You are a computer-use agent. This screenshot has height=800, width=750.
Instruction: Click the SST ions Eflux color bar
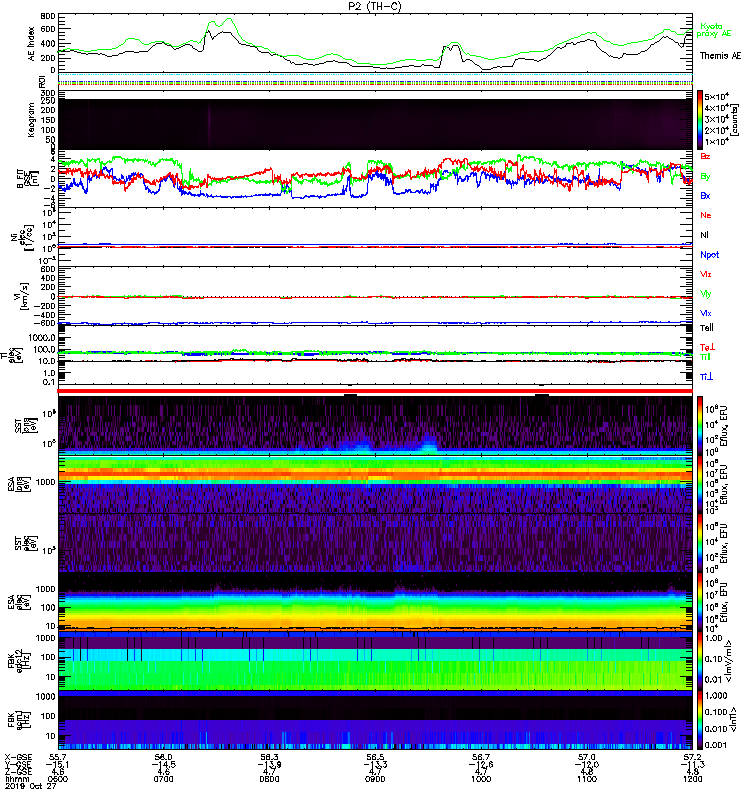click(700, 426)
